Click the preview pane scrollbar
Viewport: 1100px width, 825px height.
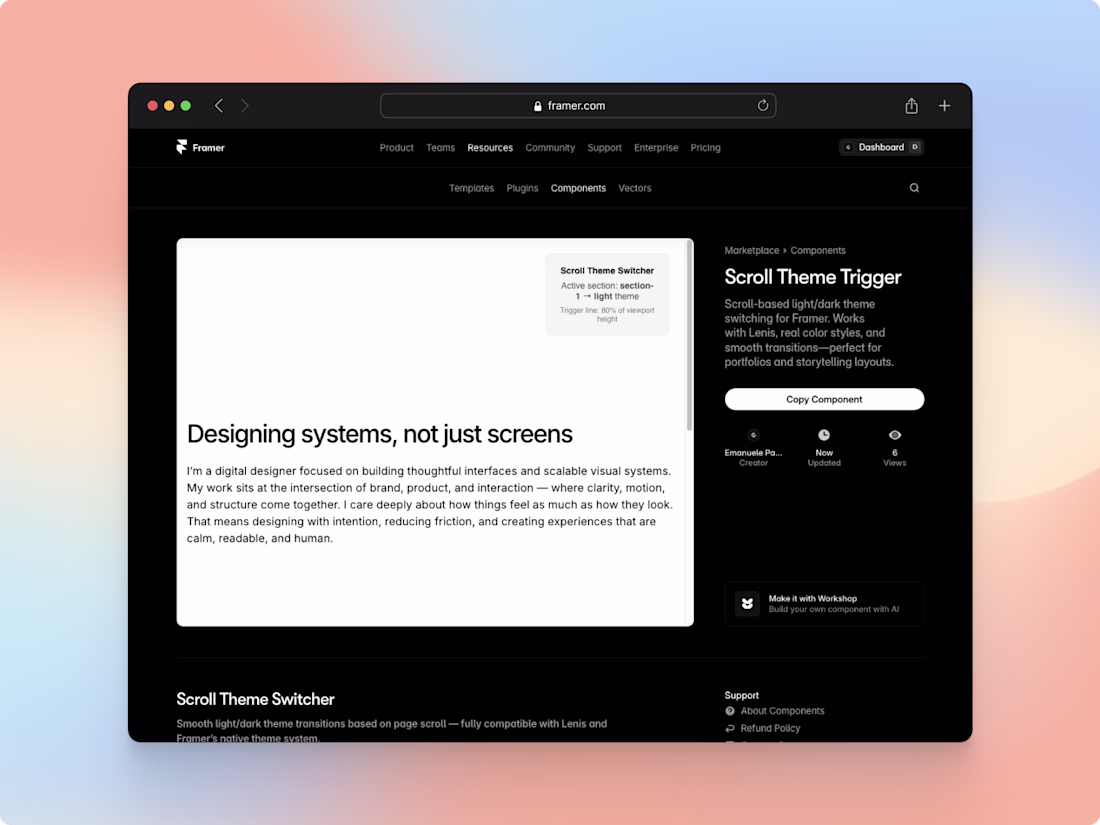pos(690,337)
